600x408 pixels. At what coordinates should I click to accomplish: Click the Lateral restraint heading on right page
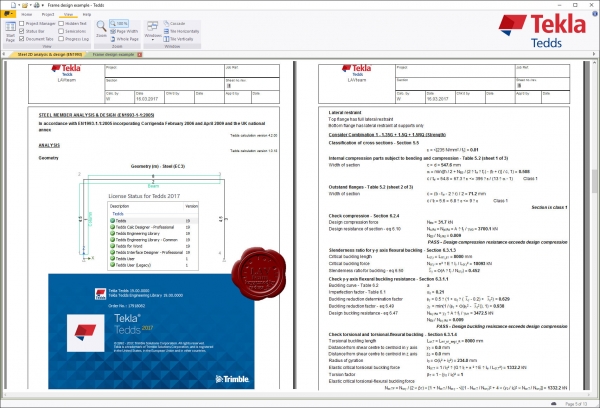pos(345,113)
